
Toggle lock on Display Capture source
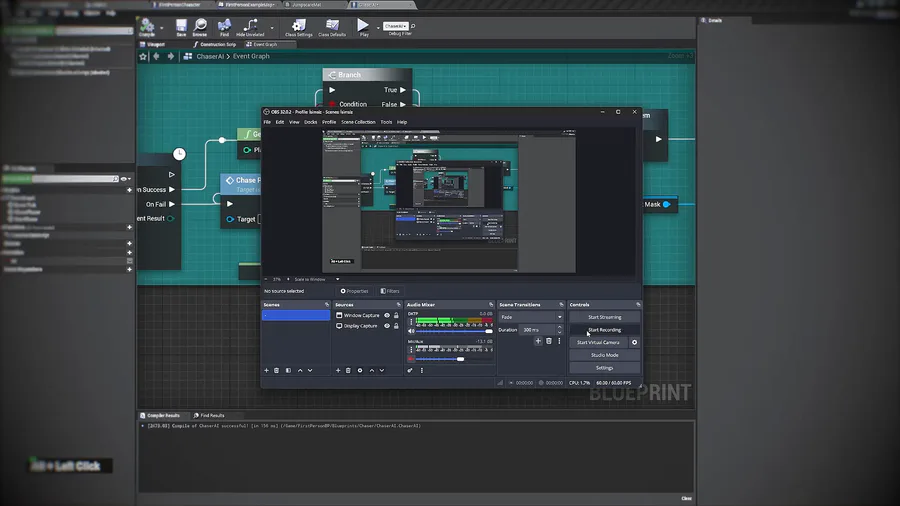[x=396, y=326]
